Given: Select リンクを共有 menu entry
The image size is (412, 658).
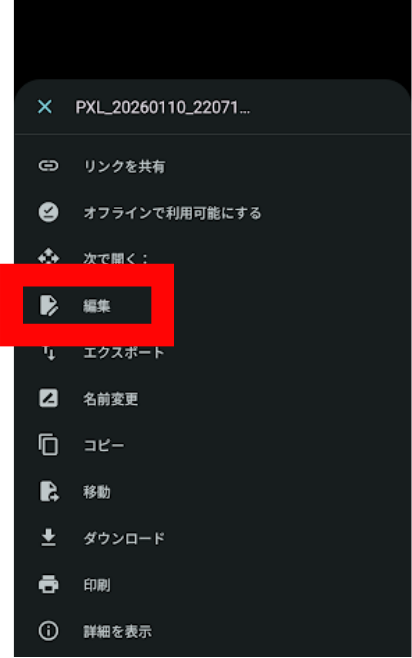Looking at the screenshot, I should pyautogui.click(x=212, y=166).
